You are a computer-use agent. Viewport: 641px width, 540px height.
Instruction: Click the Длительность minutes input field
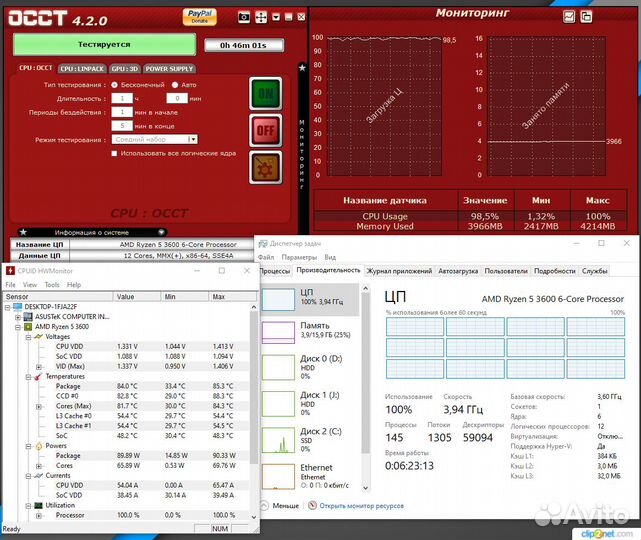(x=177, y=98)
